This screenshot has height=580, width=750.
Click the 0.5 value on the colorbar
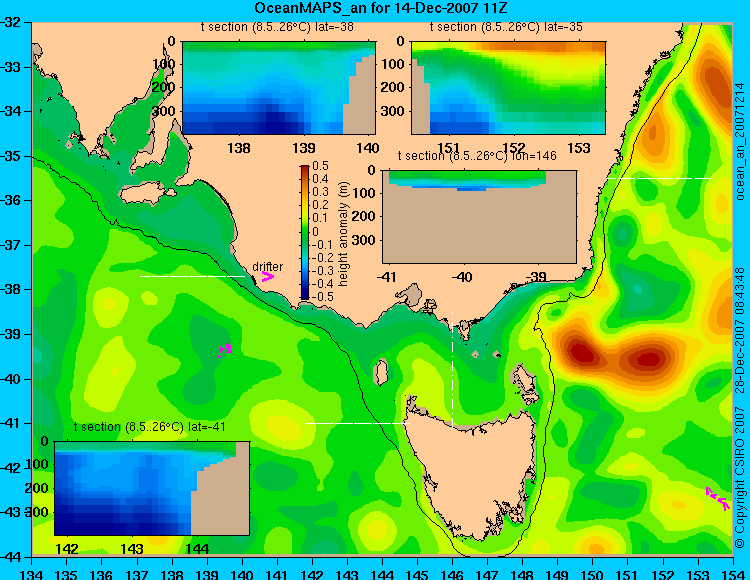coord(320,166)
